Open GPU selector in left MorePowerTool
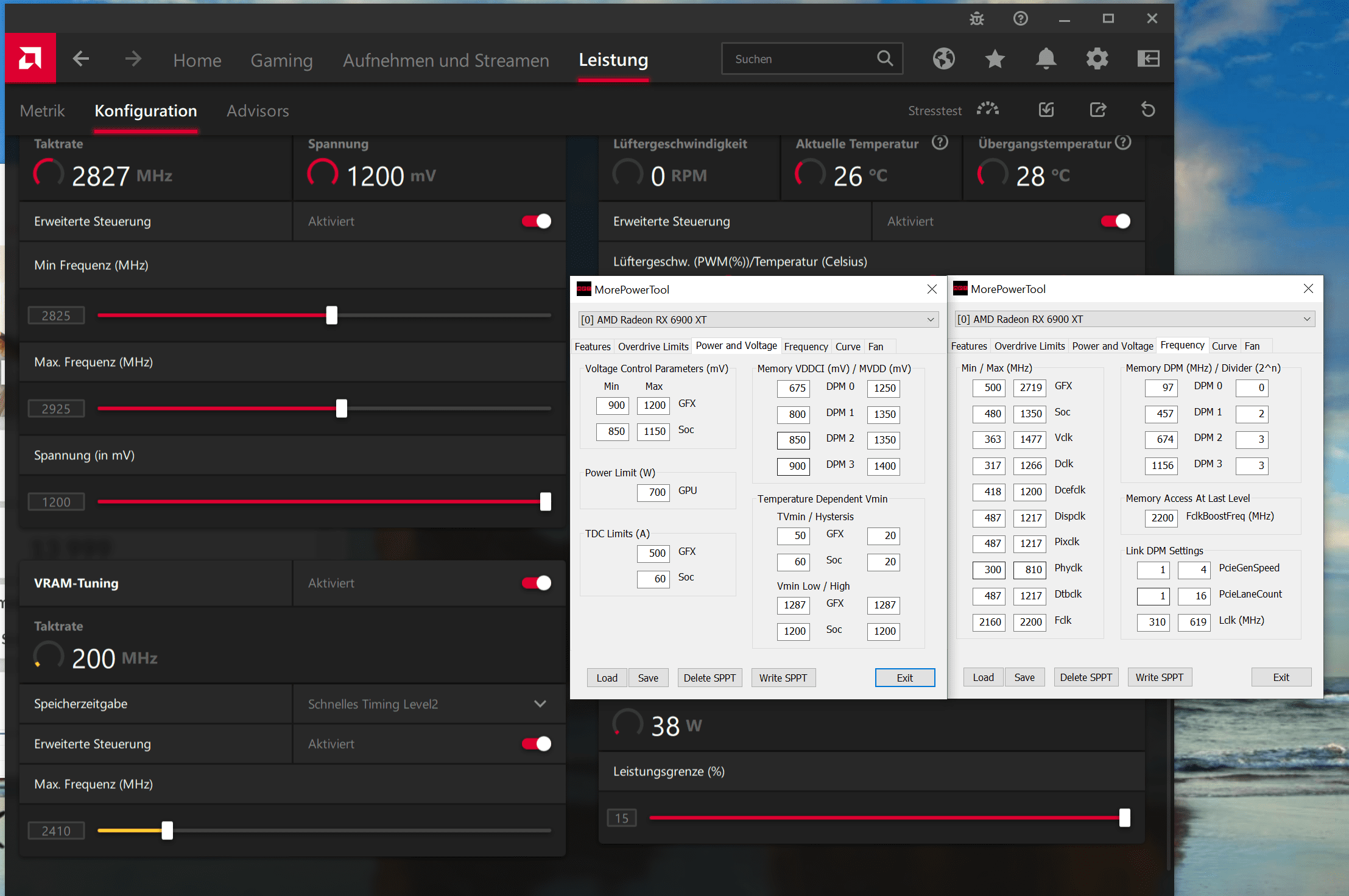The height and width of the screenshot is (896, 1349). 758,320
